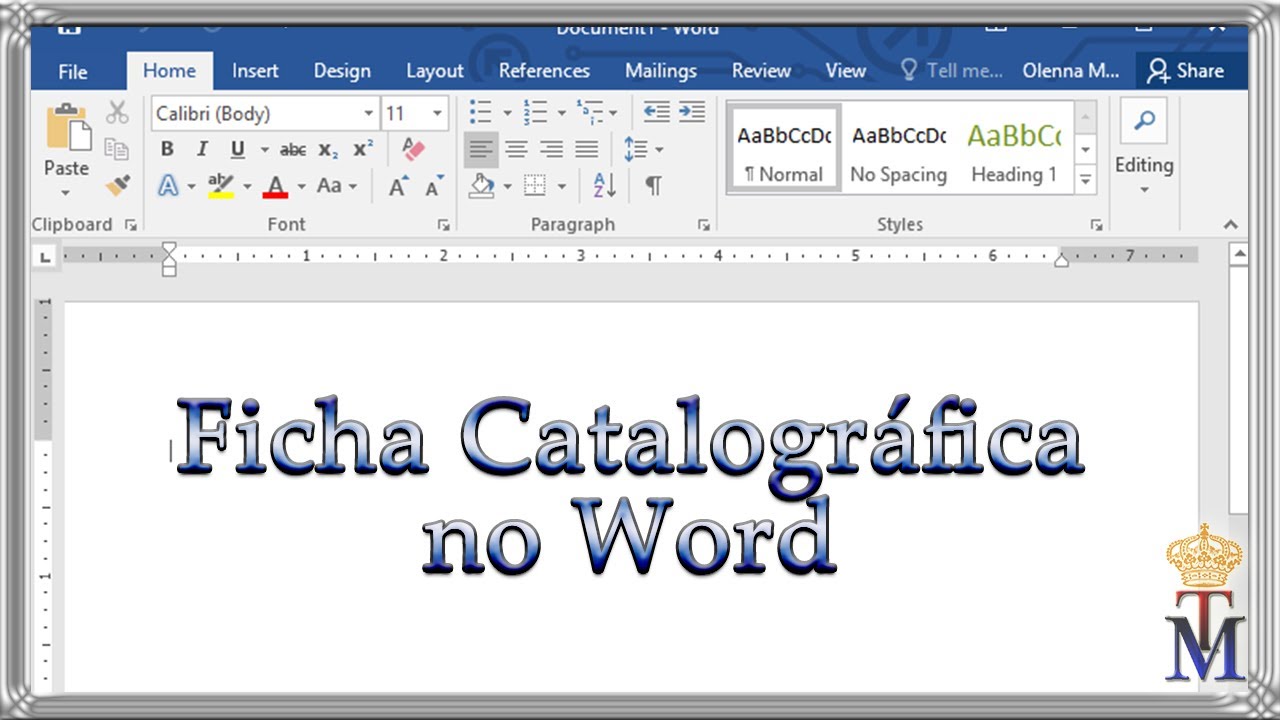Clear all formatting with eraser icon
The image size is (1280, 720).
coord(413,149)
